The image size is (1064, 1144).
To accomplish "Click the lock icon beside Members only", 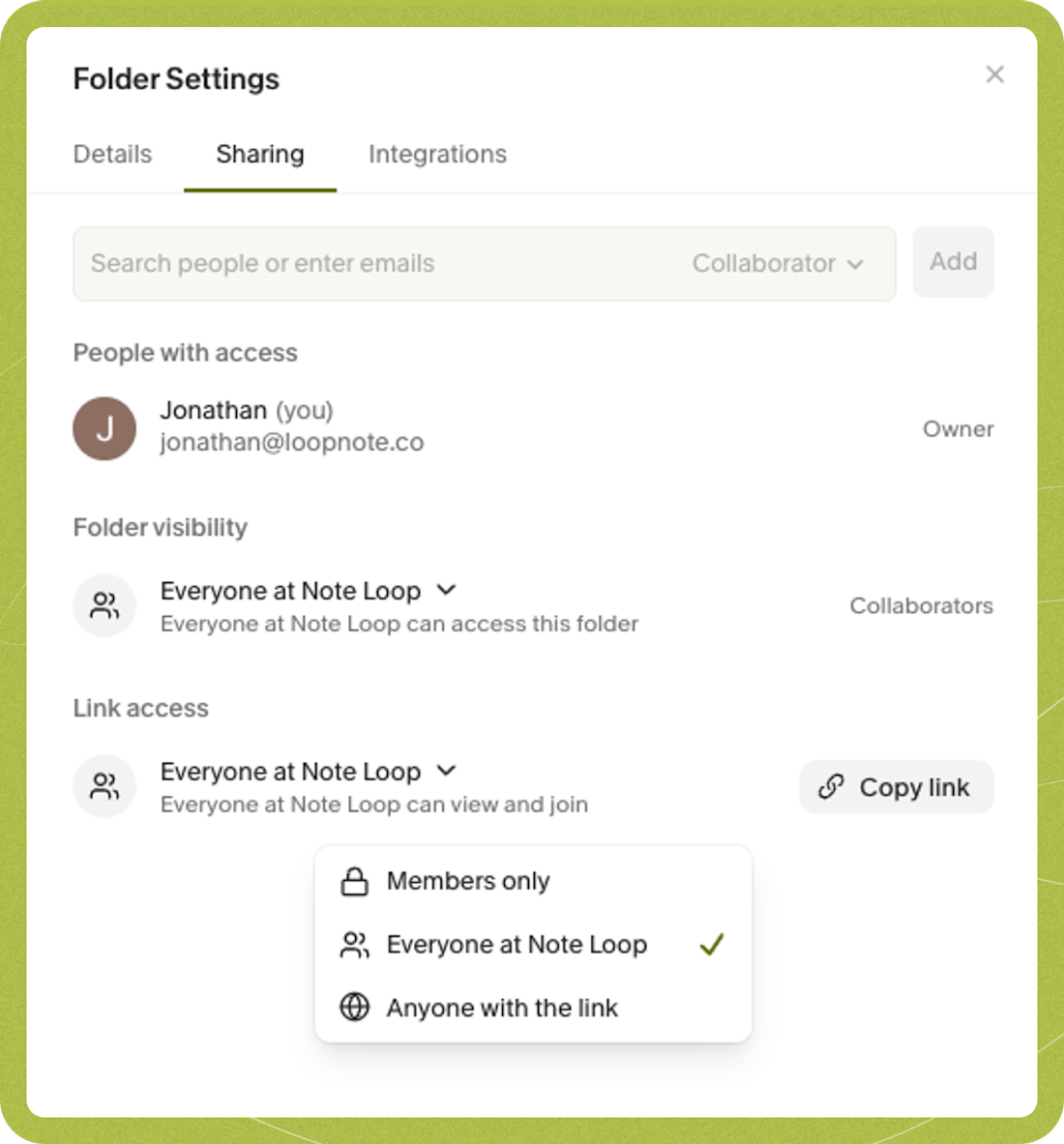I will [353, 881].
